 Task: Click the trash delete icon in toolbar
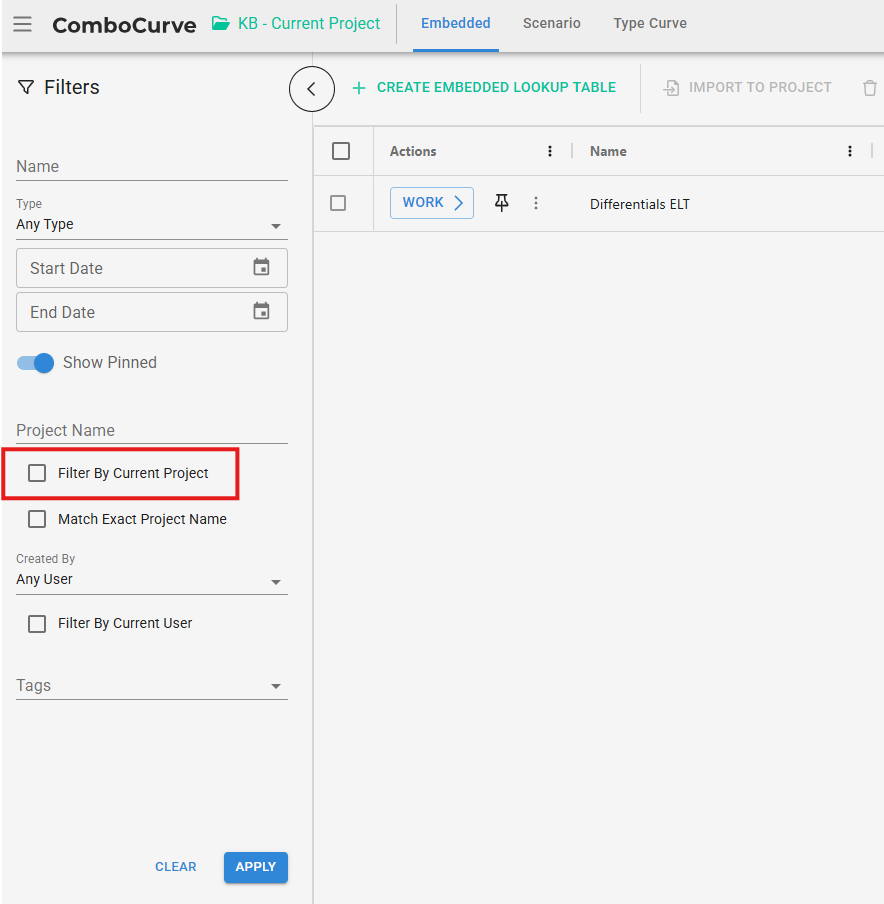(x=869, y=88)
